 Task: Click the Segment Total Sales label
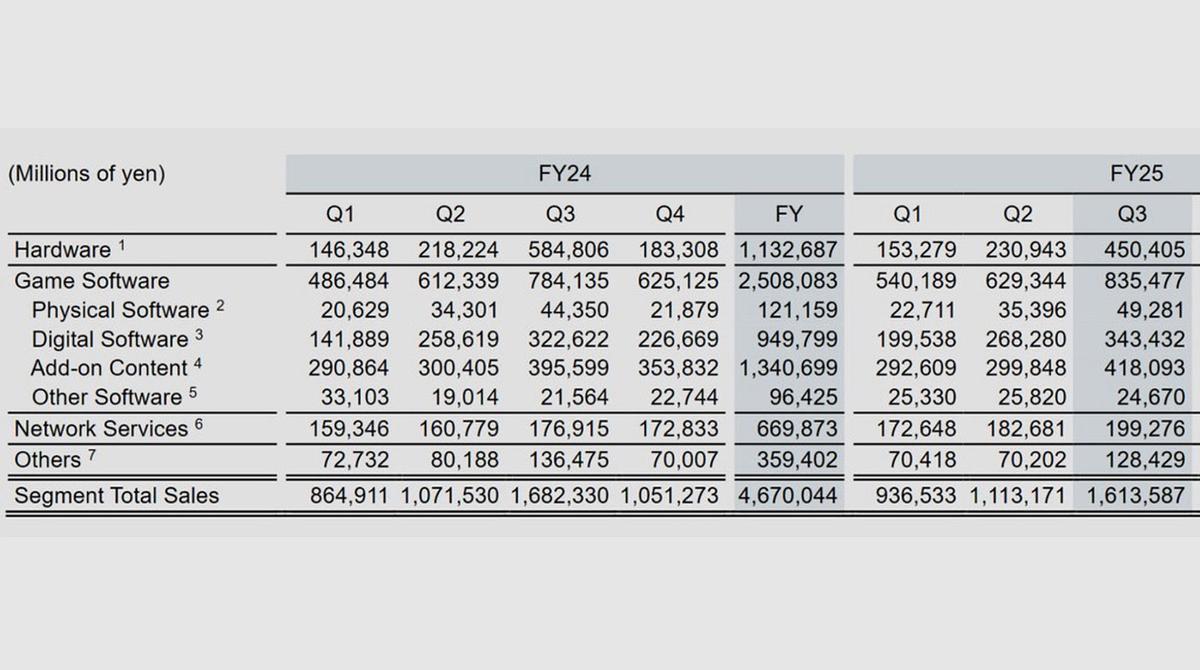point(117,495)
